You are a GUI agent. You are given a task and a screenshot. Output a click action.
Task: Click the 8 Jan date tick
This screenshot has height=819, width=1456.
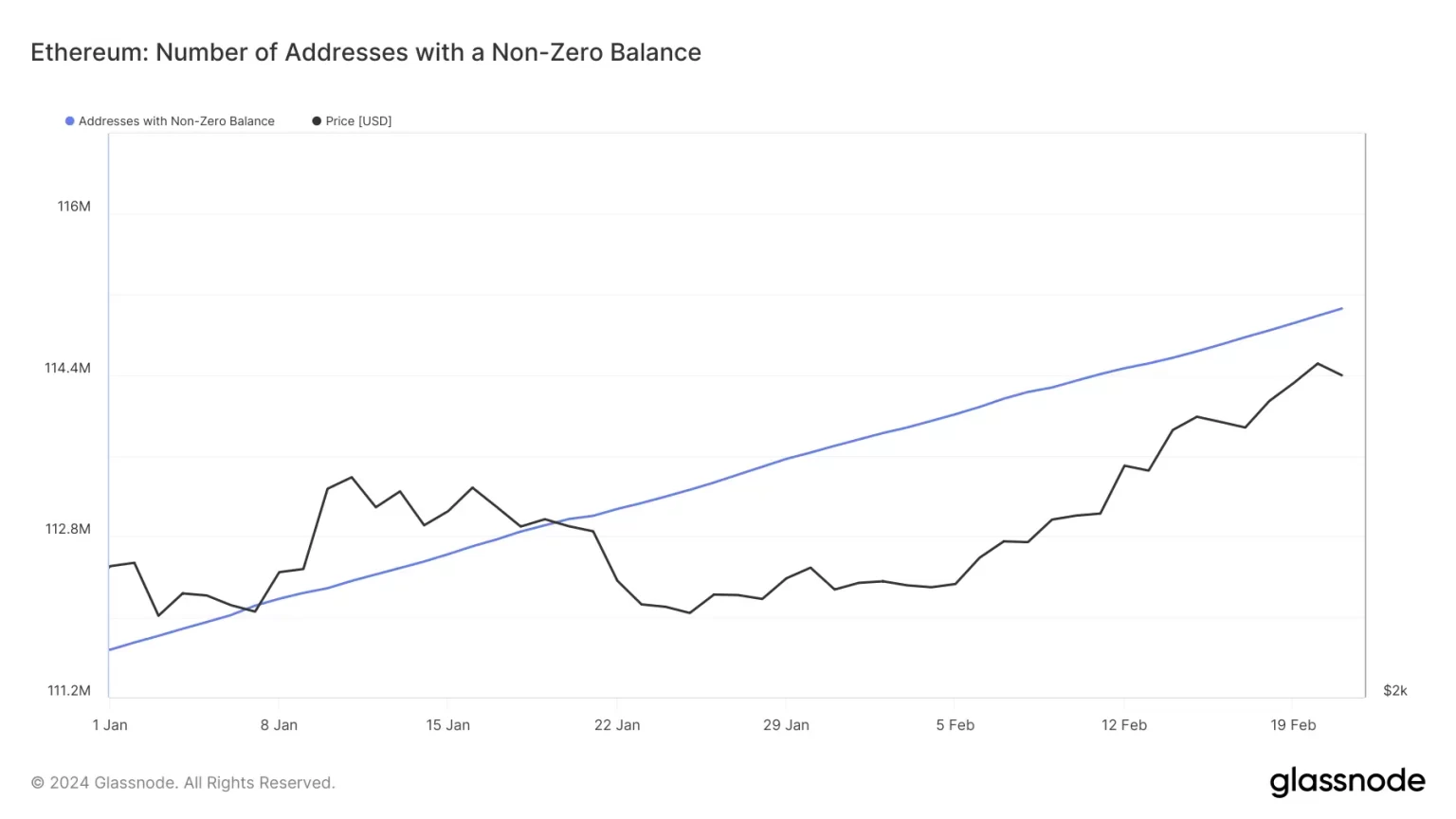click(279, 725)
